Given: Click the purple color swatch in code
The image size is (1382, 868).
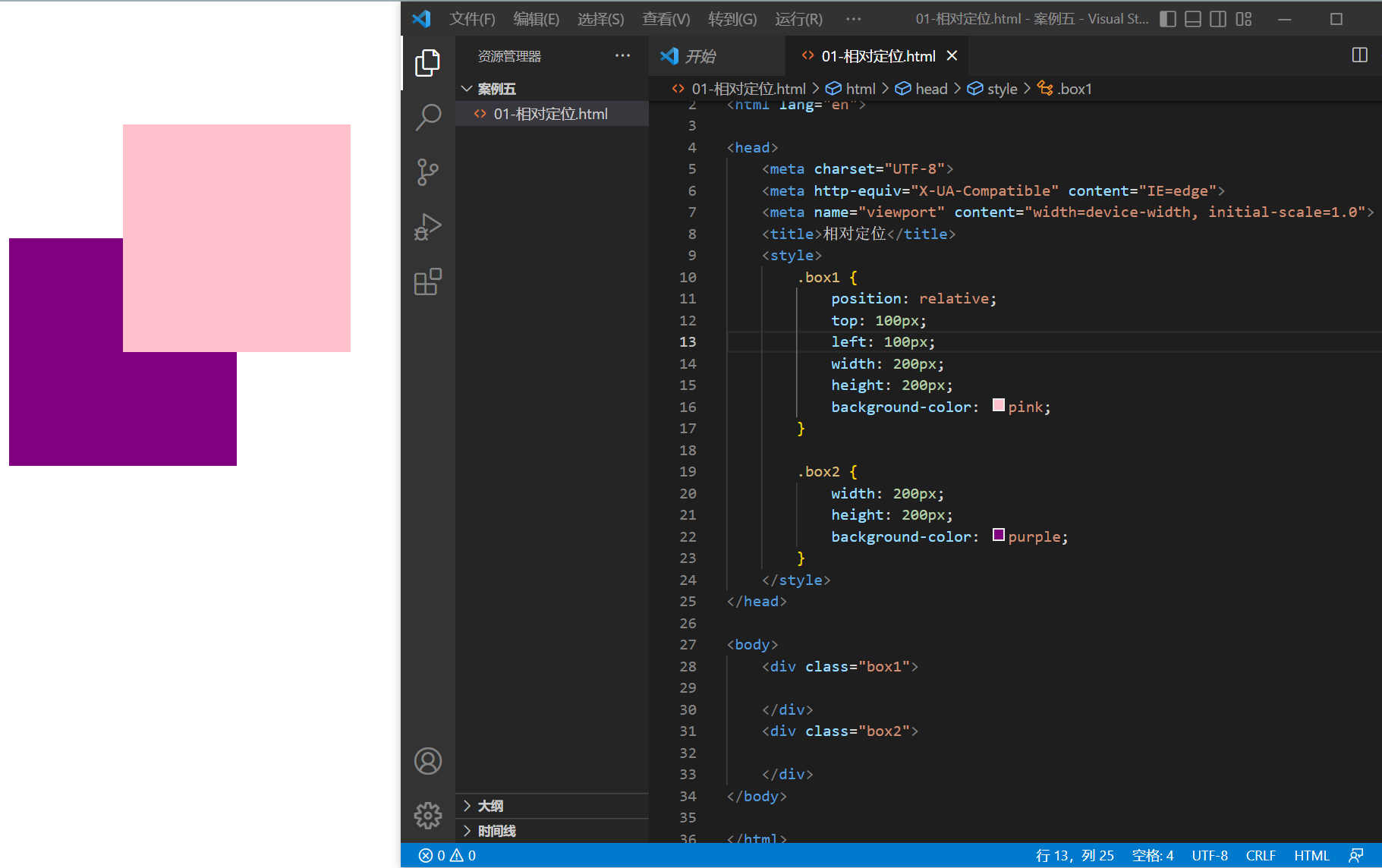Looking at the screenshot, I should 999,535.
